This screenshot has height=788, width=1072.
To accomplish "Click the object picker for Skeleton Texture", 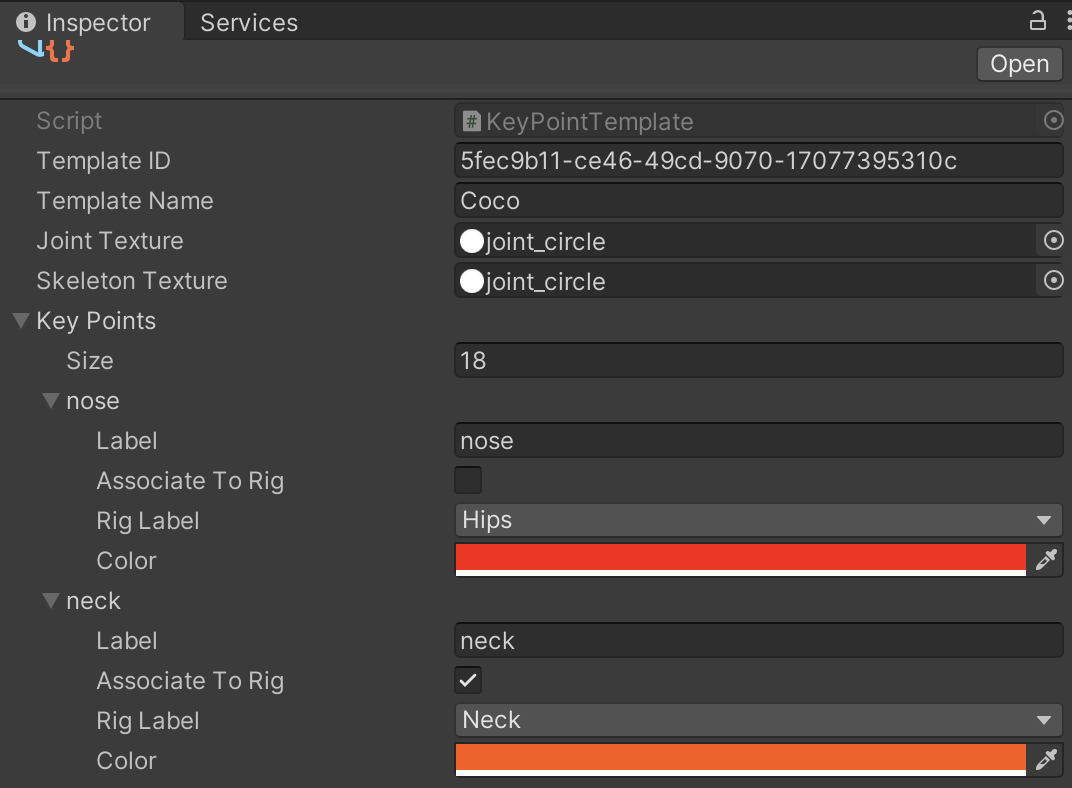I will coord(1052,281).
